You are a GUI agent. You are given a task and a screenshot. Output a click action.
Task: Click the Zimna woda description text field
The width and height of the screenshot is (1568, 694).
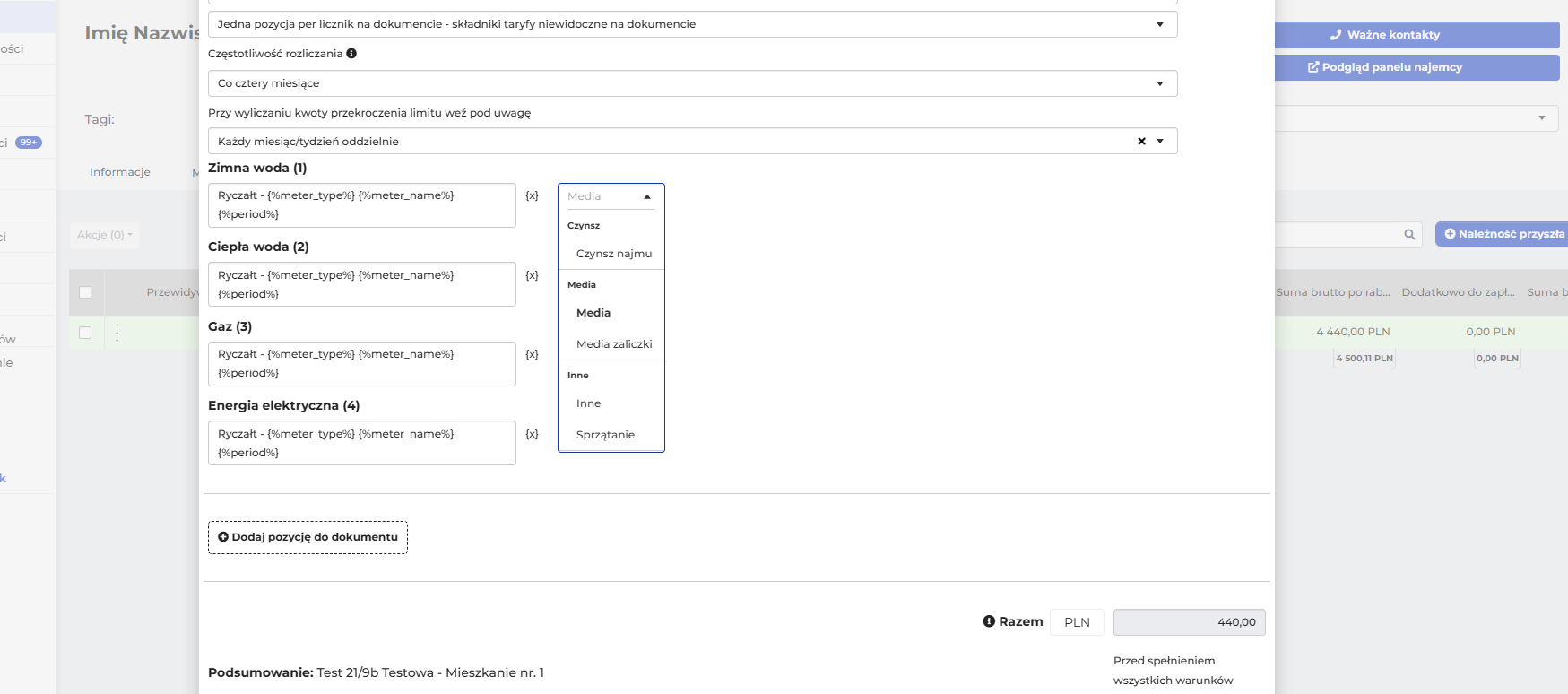[x=361, y=205]
